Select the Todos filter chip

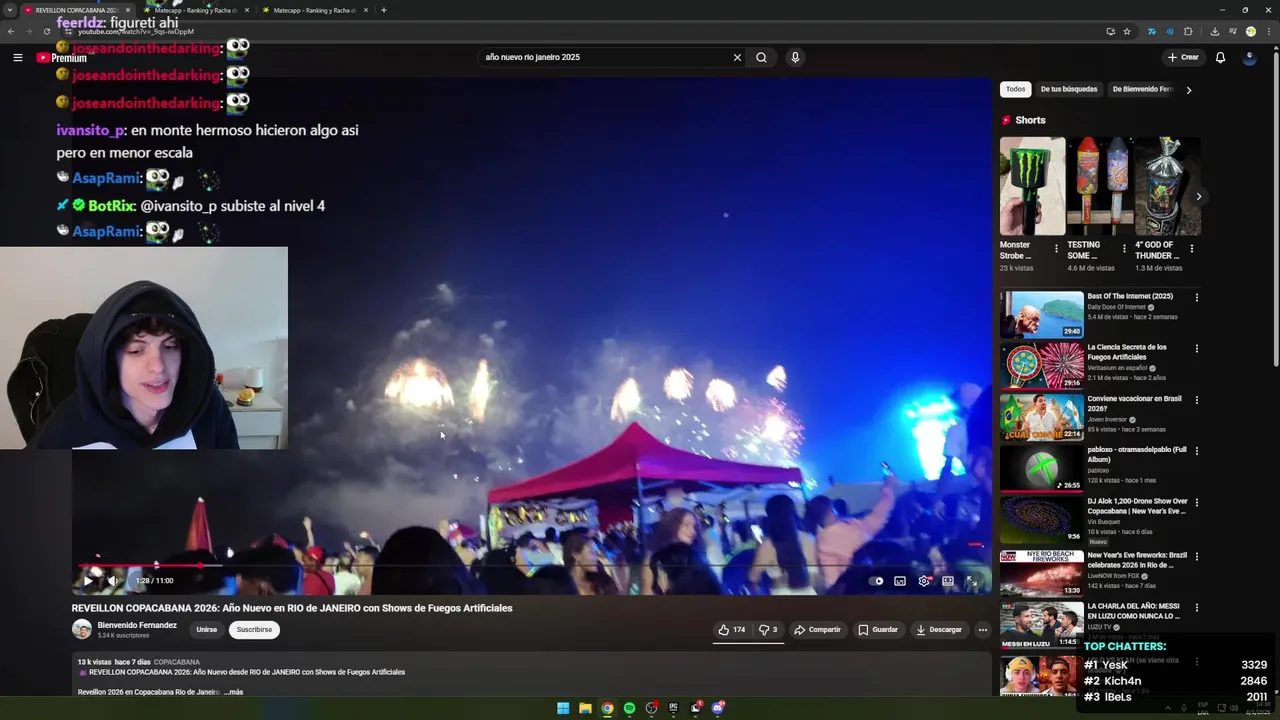click(x=1015, y=89)
